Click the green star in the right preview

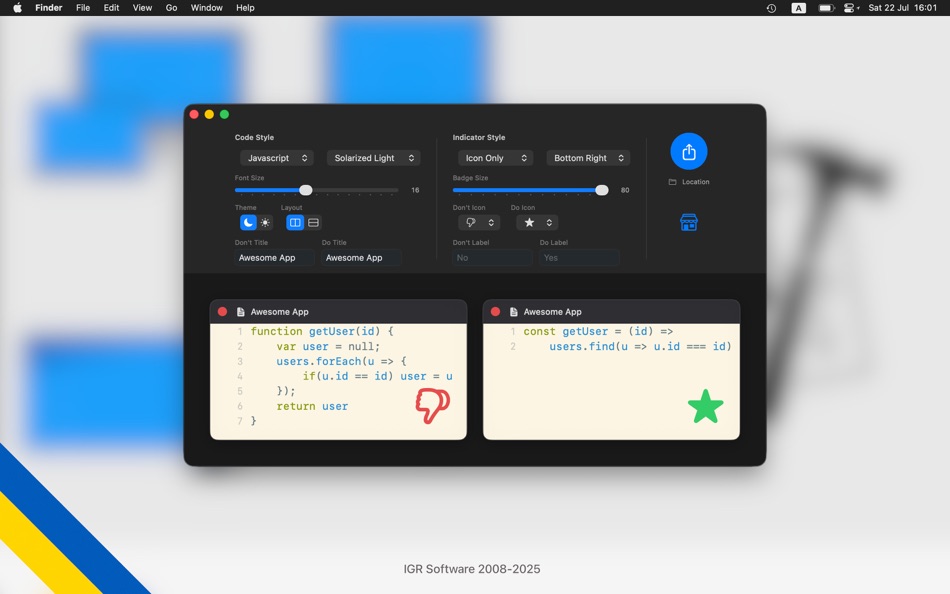pos(705,406)
